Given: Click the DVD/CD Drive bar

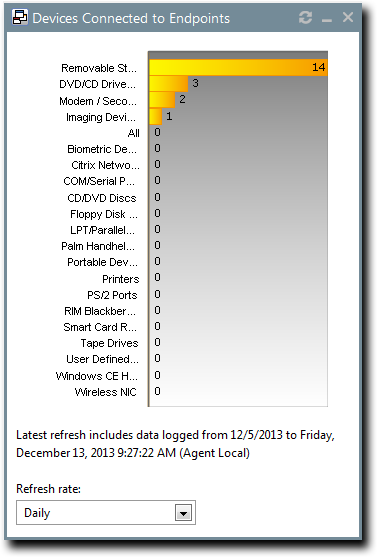Looking at the screenshot, I should point(168,83).
